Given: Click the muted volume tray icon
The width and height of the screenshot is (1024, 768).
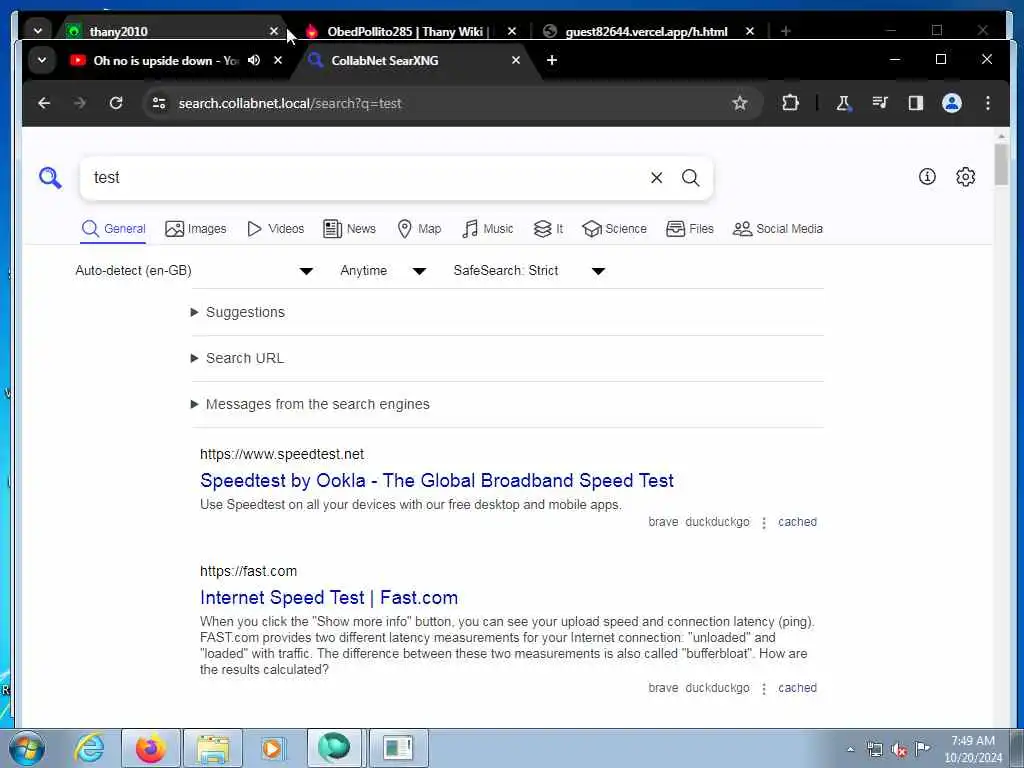Looking at the screenshot, I should tap(899, 748).
